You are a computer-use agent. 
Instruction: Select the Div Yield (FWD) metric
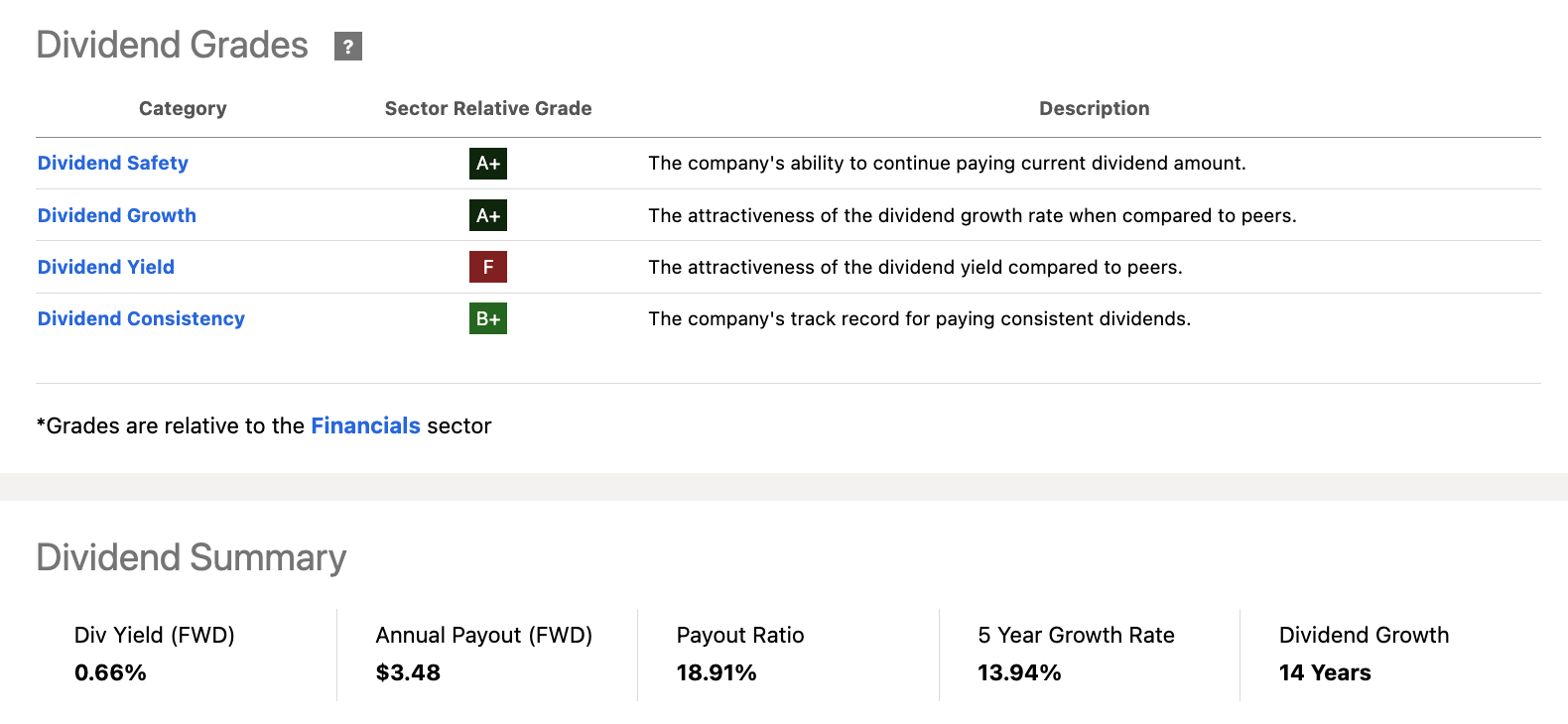(x=154, y=635)
